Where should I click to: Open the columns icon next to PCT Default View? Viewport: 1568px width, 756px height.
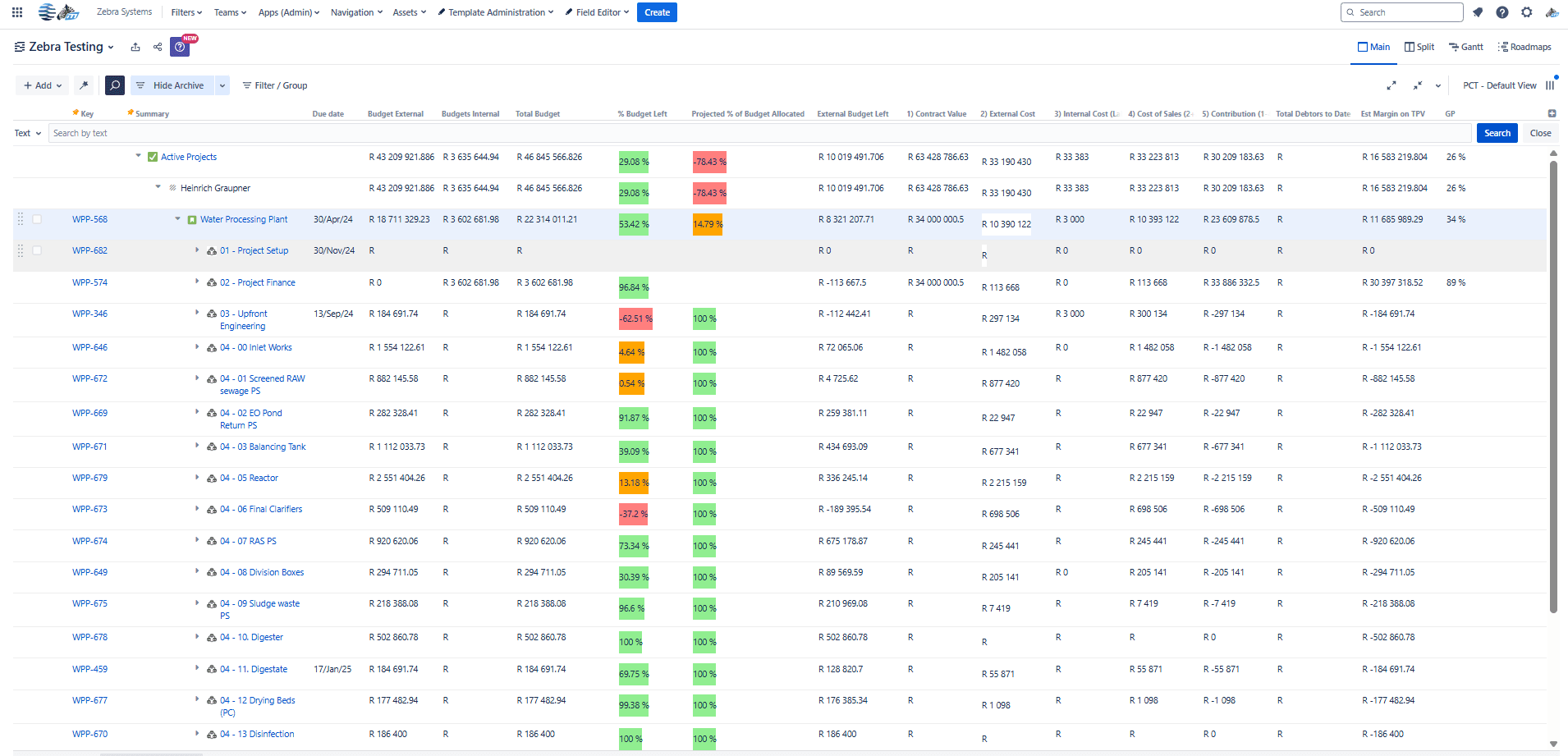pos(1552,85)
